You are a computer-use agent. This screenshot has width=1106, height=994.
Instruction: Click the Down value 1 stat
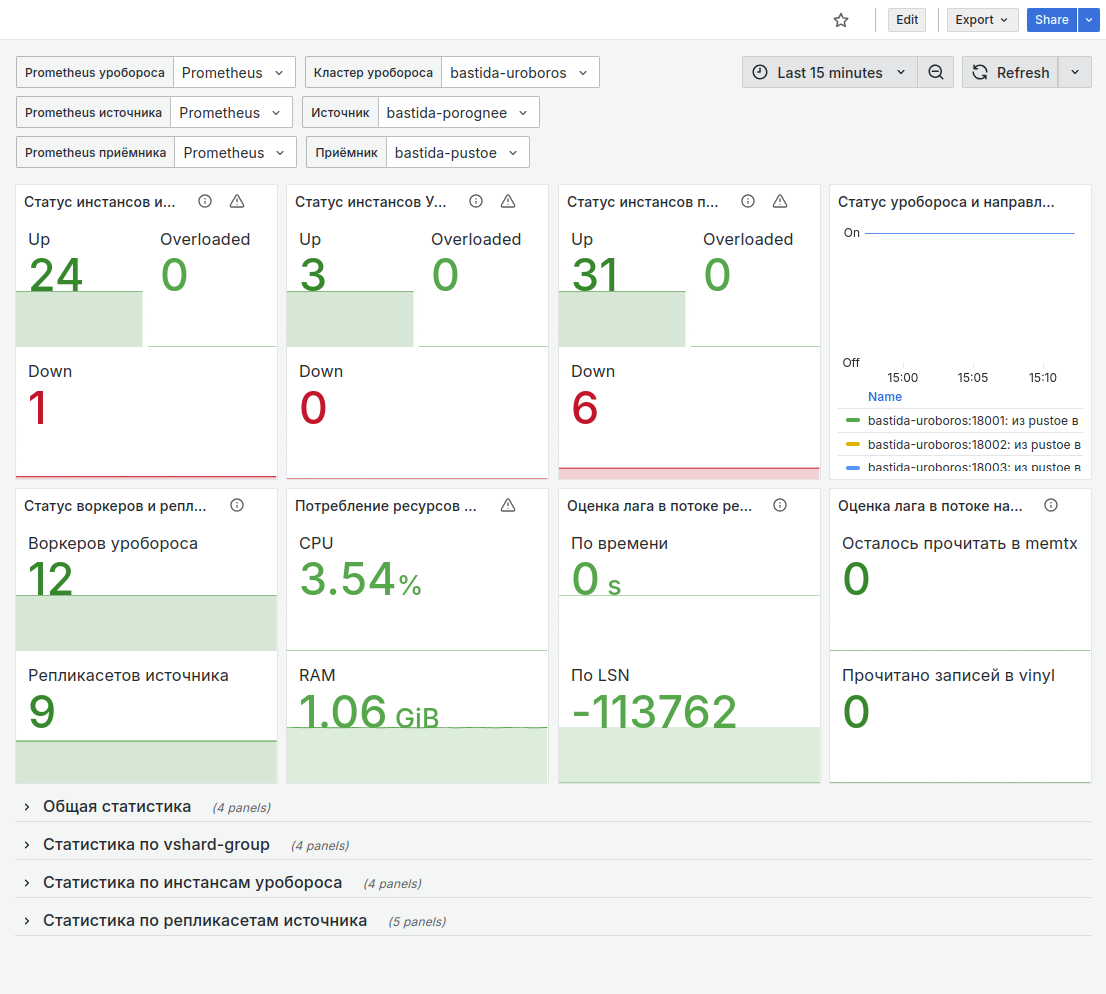click(37, 408)
